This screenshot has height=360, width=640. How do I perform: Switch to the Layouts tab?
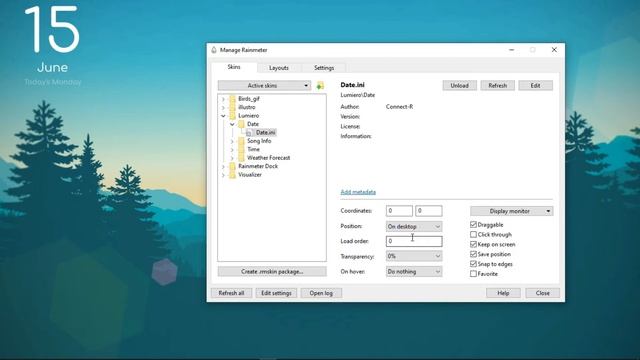pyautogui.click(x=279, y=68)
